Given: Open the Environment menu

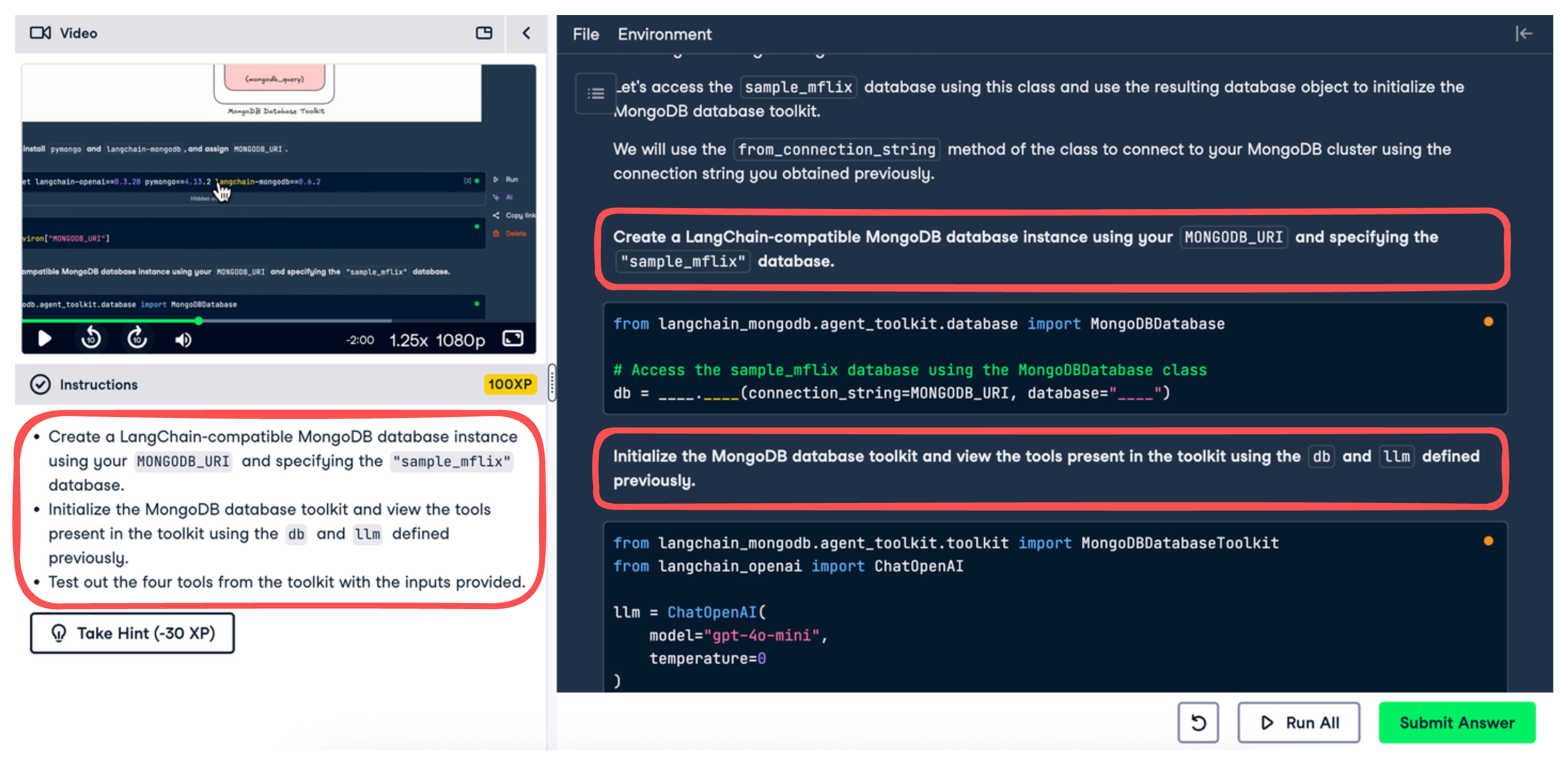Looking at the screenshot, I should [x=664, y=34].
